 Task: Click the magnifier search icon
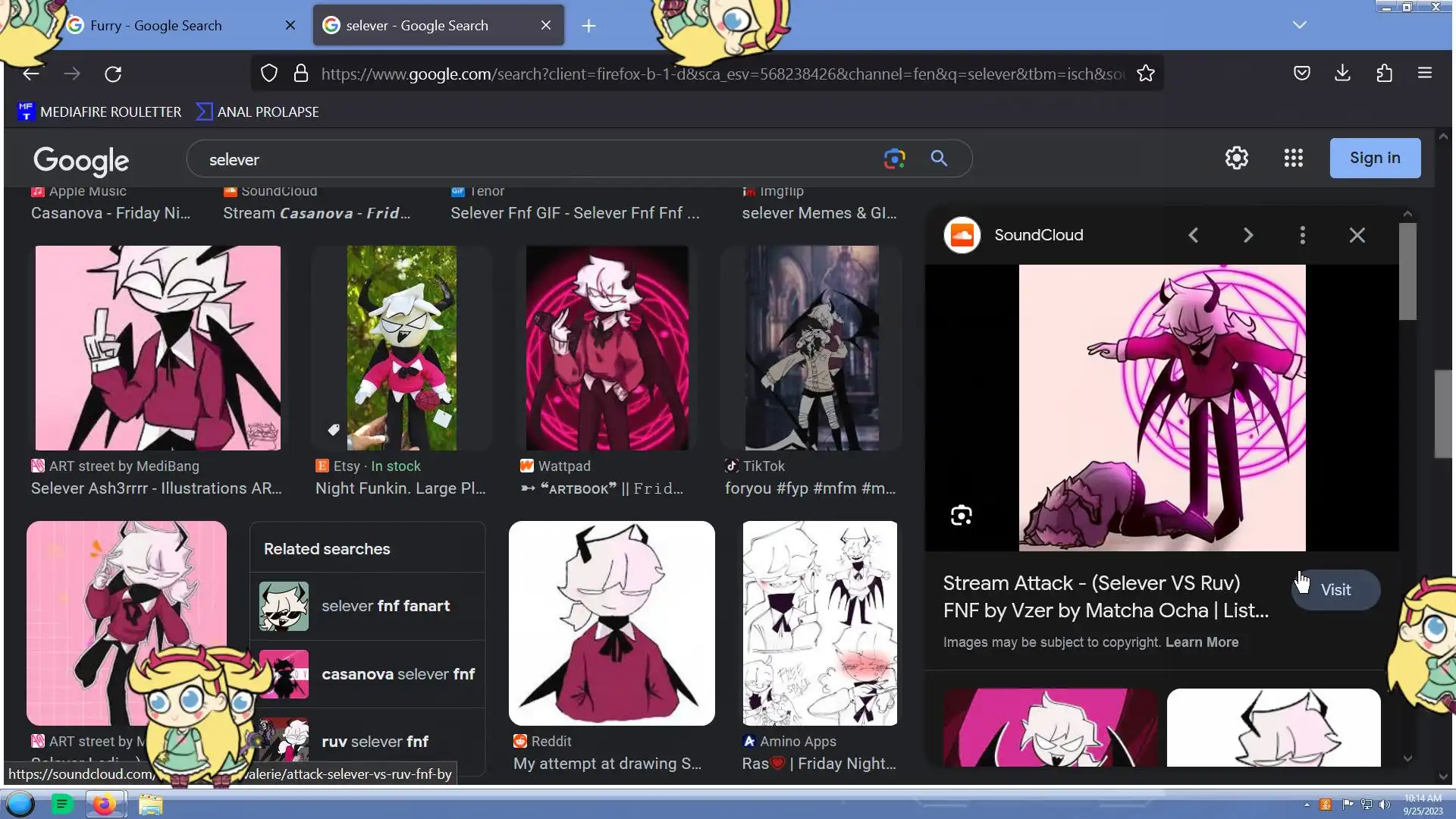[939, 158]
